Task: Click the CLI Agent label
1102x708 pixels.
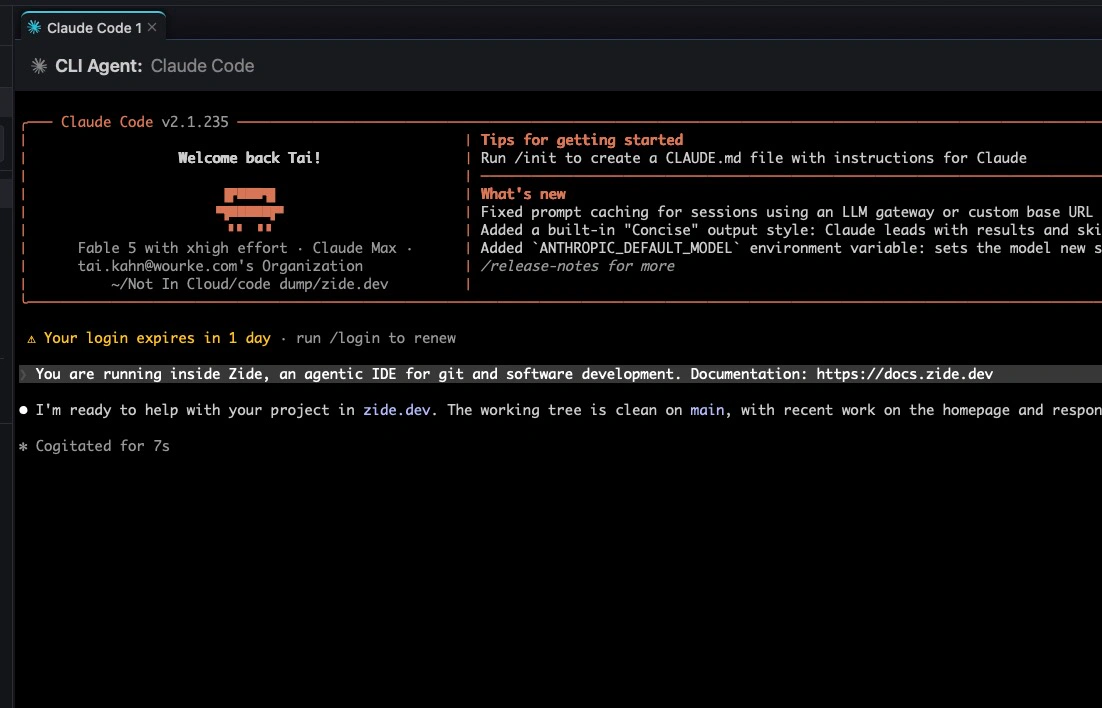Action: click(98, 66)
